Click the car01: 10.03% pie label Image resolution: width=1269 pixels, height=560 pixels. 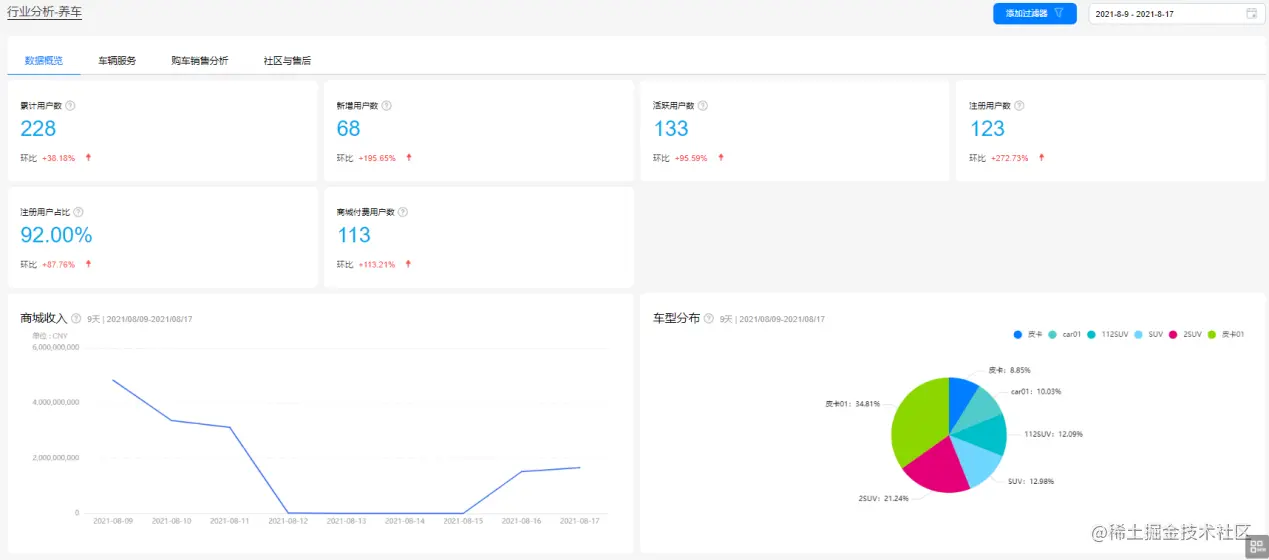click(1036, 391)
